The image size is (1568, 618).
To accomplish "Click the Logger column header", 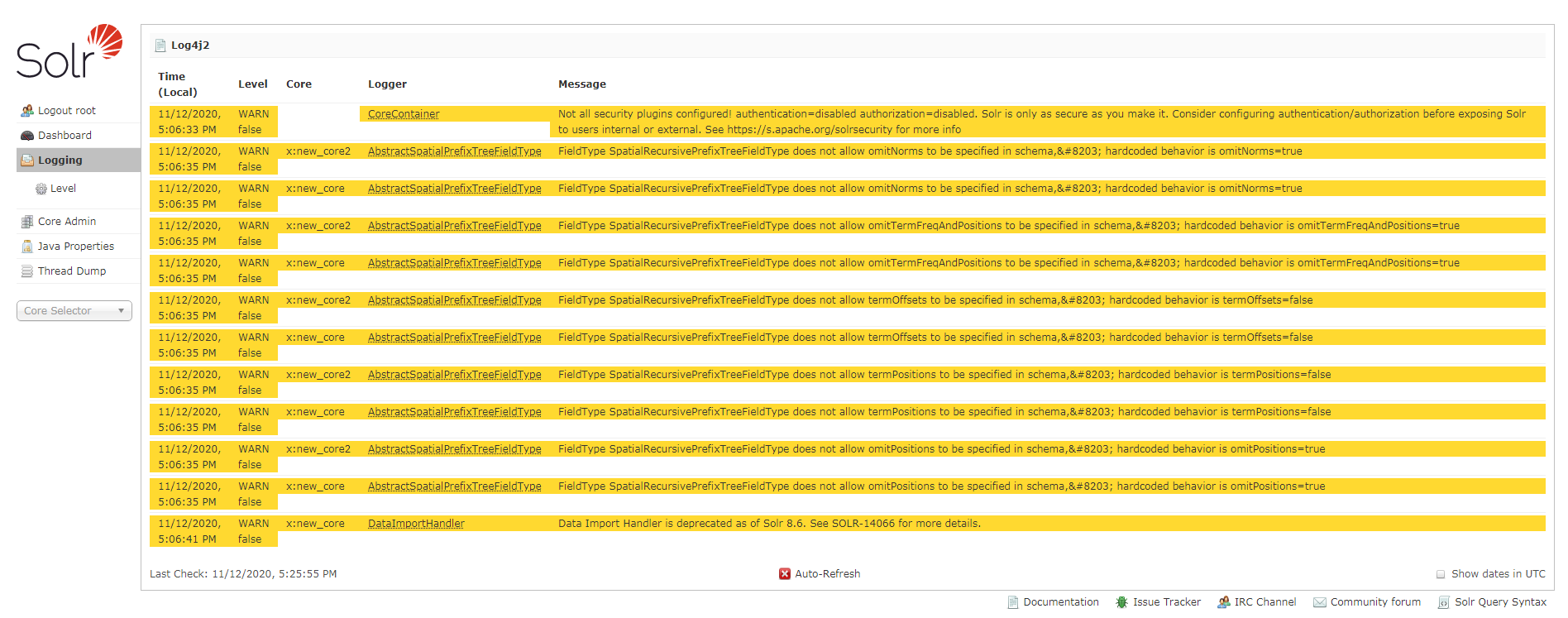I will coord(387,84).
